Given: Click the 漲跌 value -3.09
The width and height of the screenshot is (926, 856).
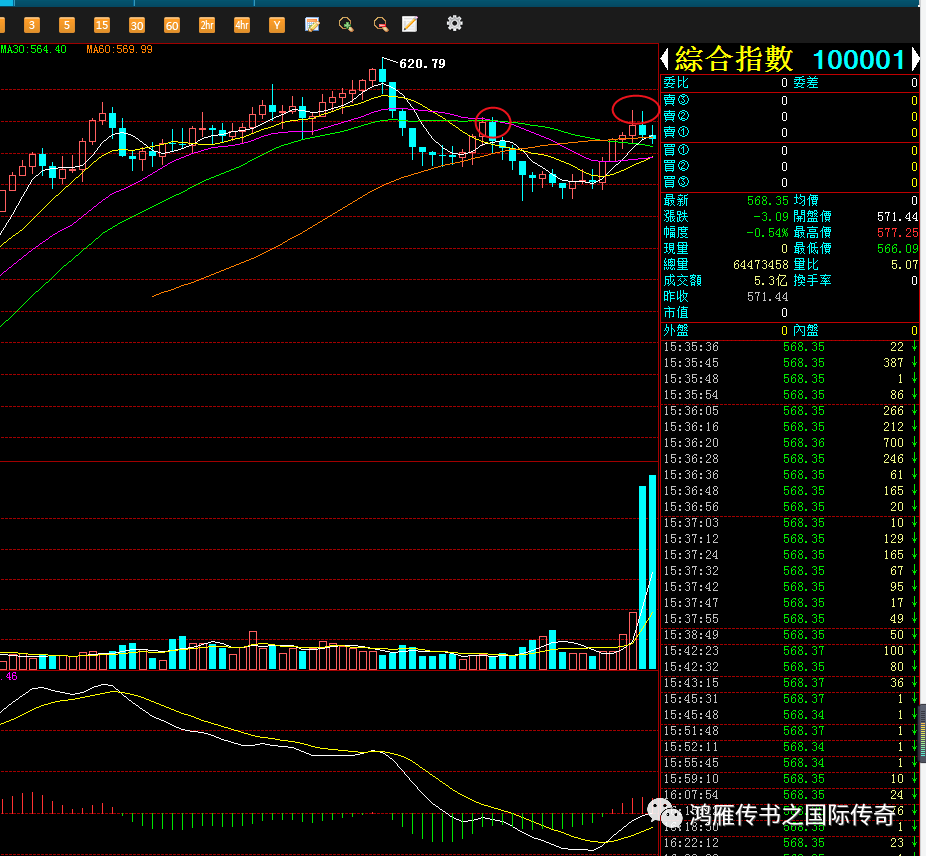Looking at the screenshot, I should pos(771,217).
